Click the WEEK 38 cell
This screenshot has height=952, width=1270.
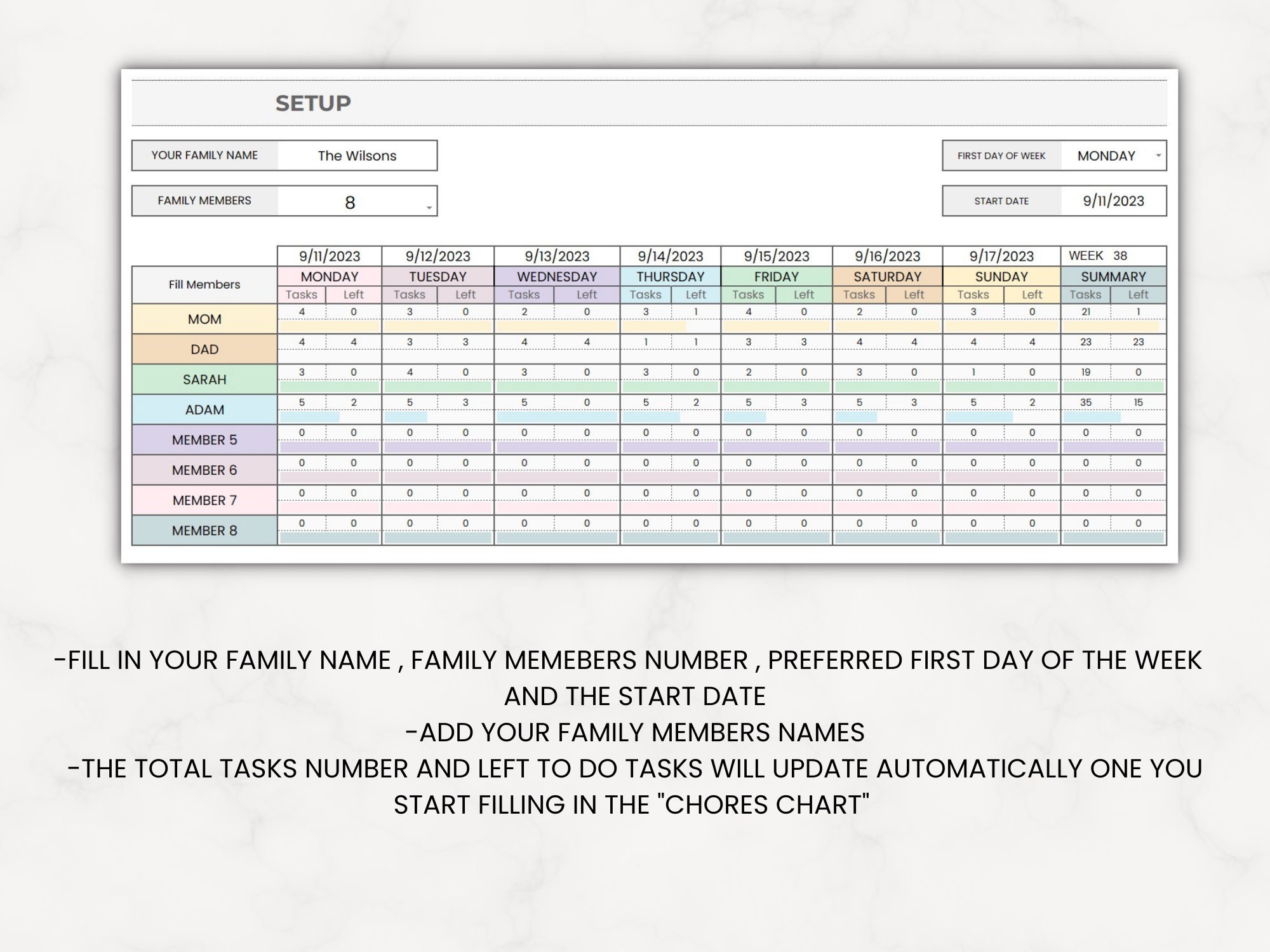pos(1113,256)
